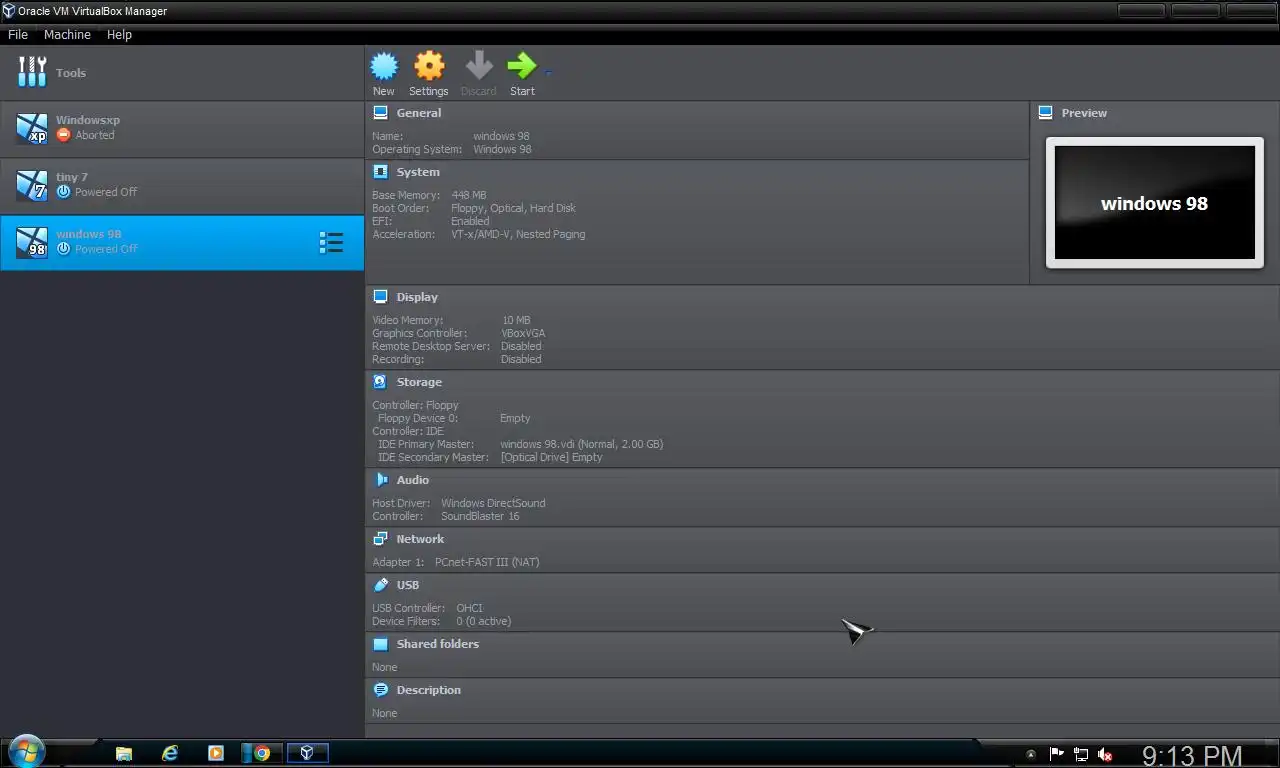This screenshot has height=768, width=1280.
Task: Click the 'SoundBlaster 16' controller value
Action: click(x=480, y=516)
